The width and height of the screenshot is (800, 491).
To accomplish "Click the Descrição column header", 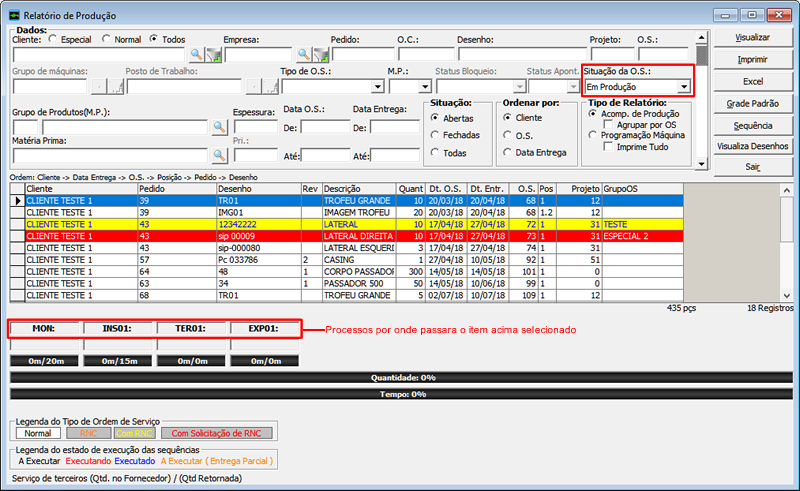I will pyautogui.click(x=359, y=189).
